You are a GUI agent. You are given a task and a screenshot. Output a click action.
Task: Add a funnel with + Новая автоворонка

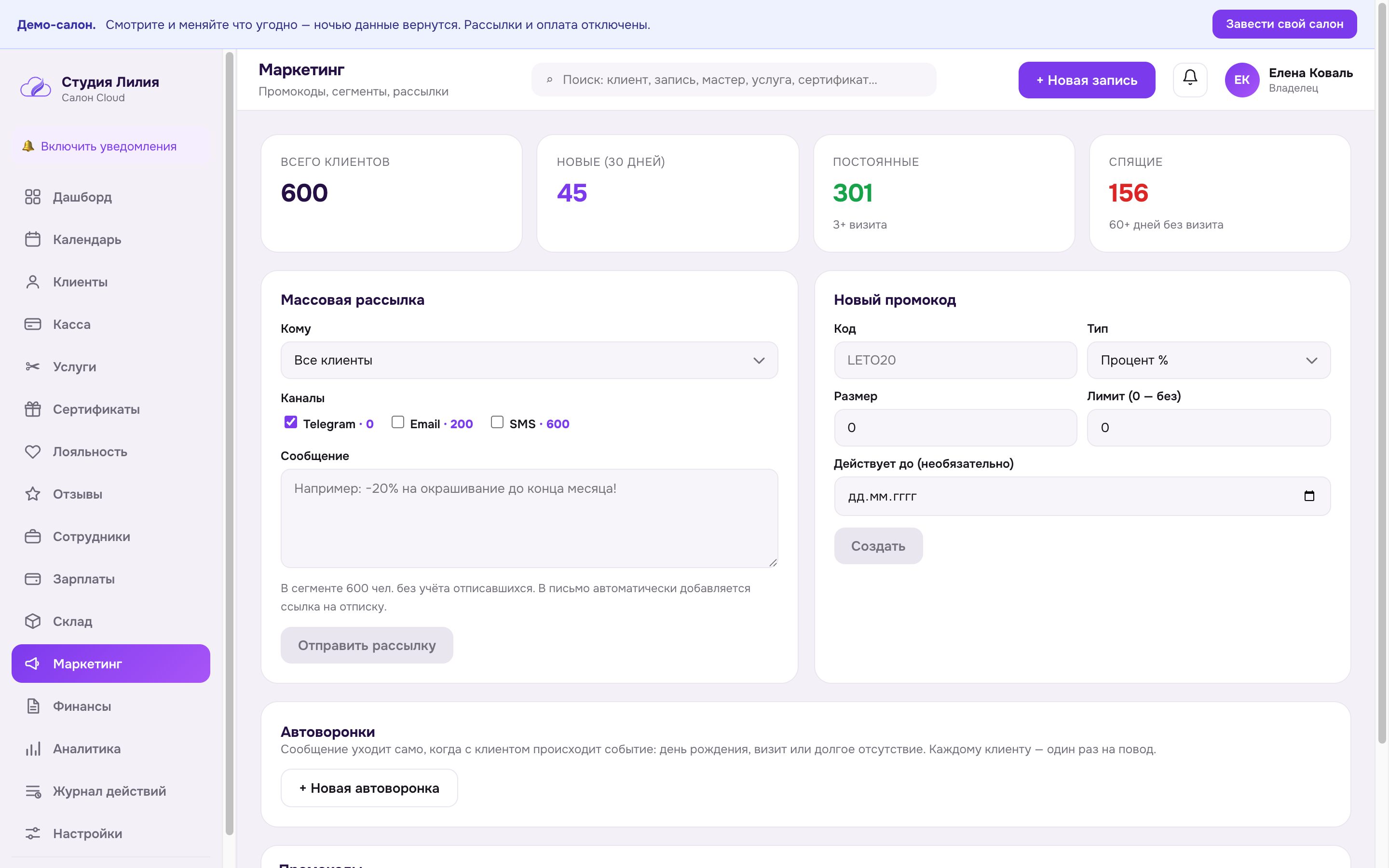369,788
